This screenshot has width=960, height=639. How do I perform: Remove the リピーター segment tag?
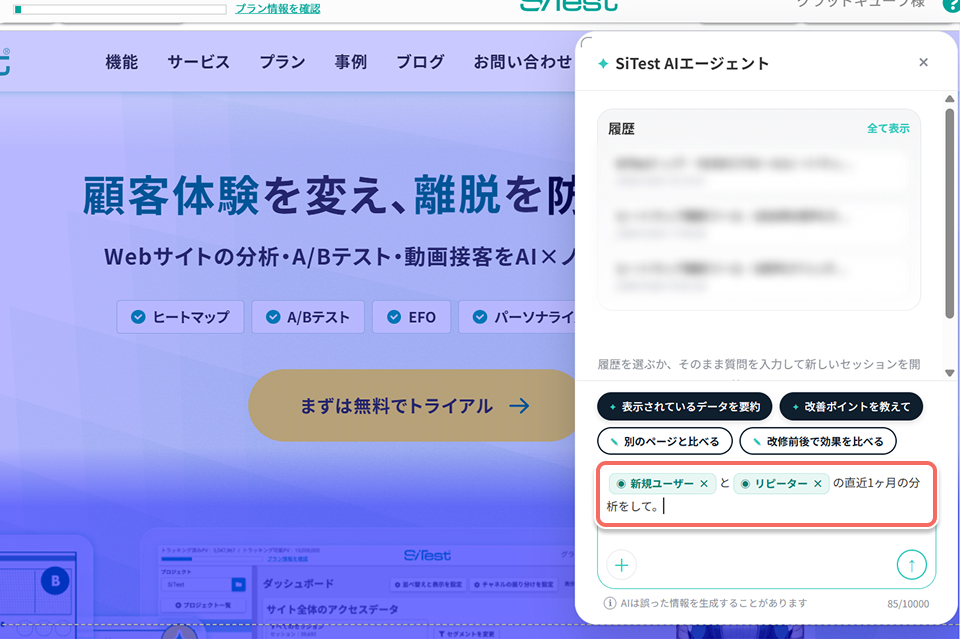pos(817,484)
